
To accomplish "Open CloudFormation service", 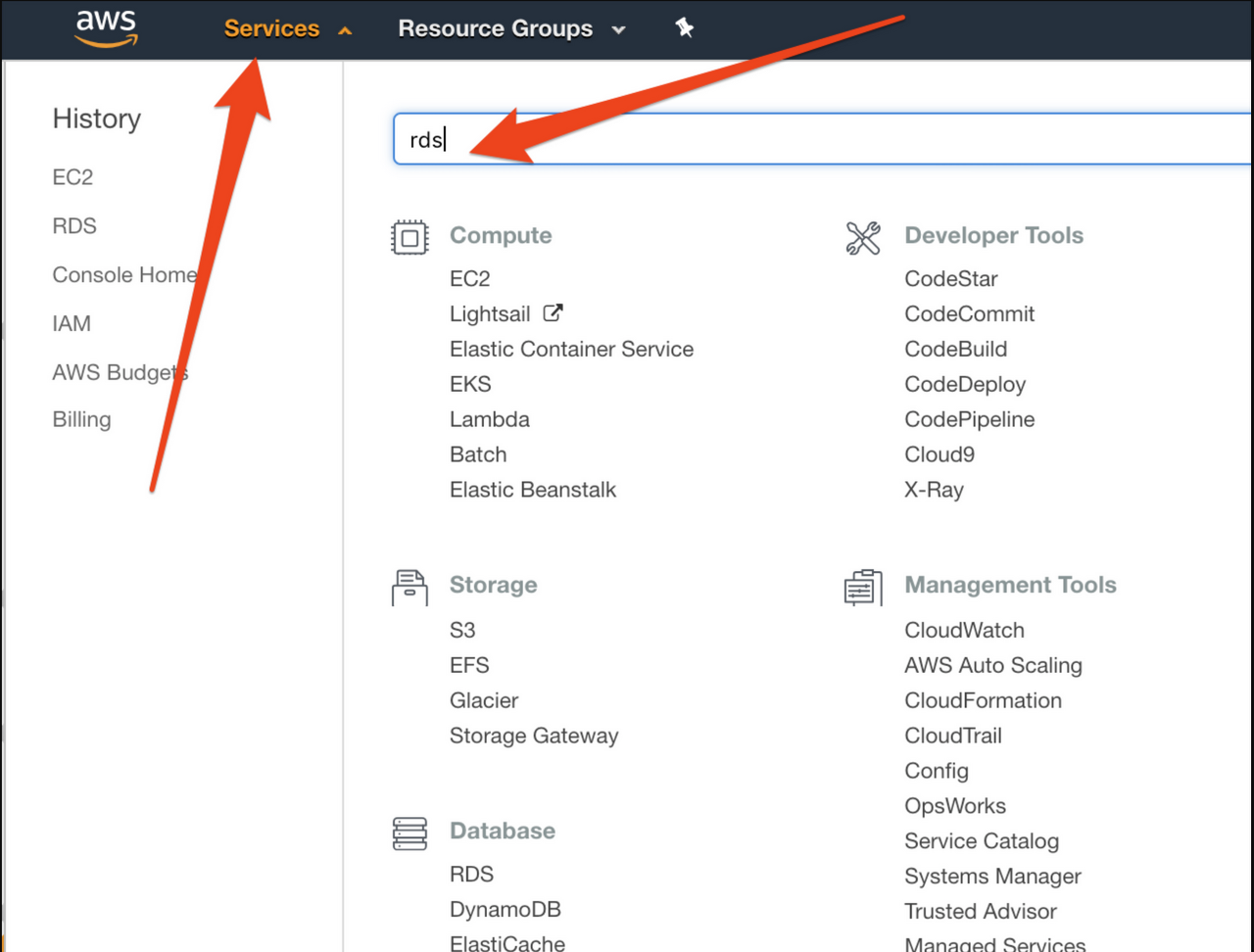I will (x=983, y=701).
